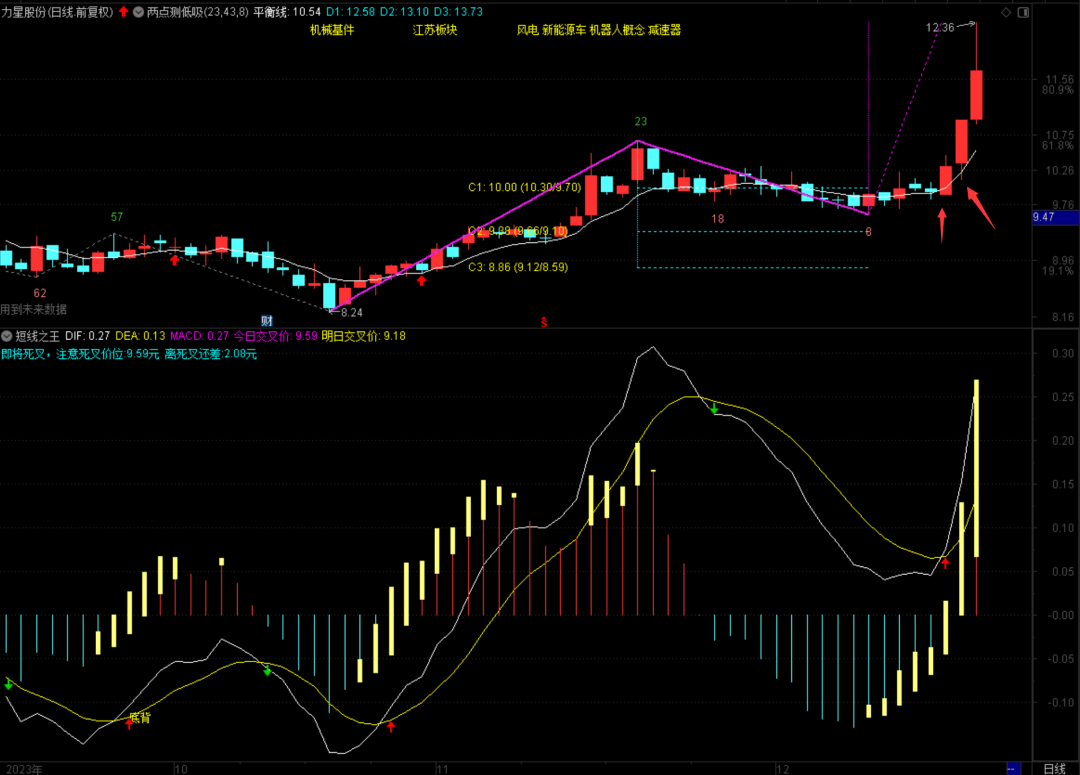Open the 江苏板块 sector link
This screenshot has width=1080, height=775.
[x=435, y=30]
